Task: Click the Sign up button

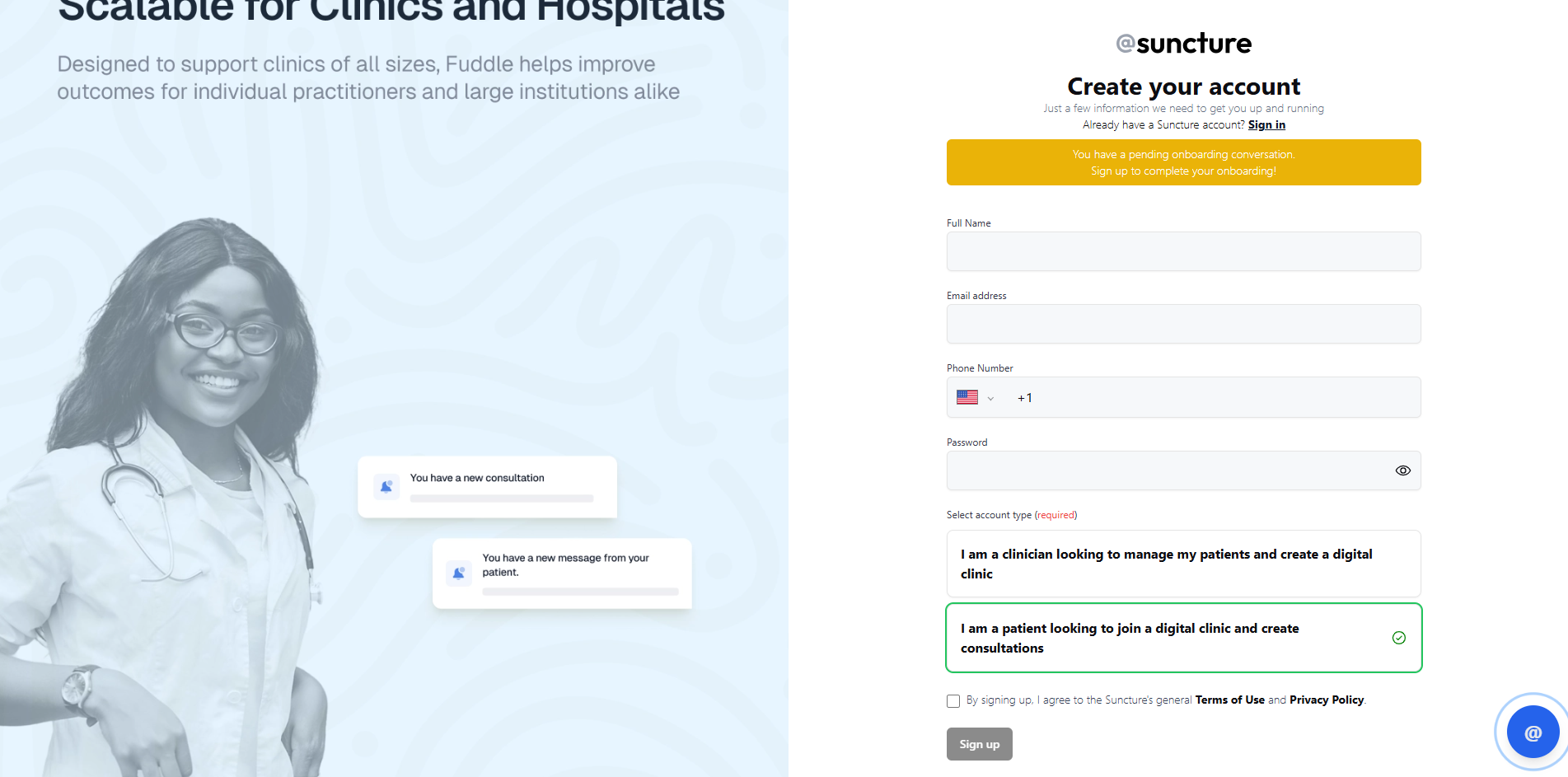Action: click(979, 744)
